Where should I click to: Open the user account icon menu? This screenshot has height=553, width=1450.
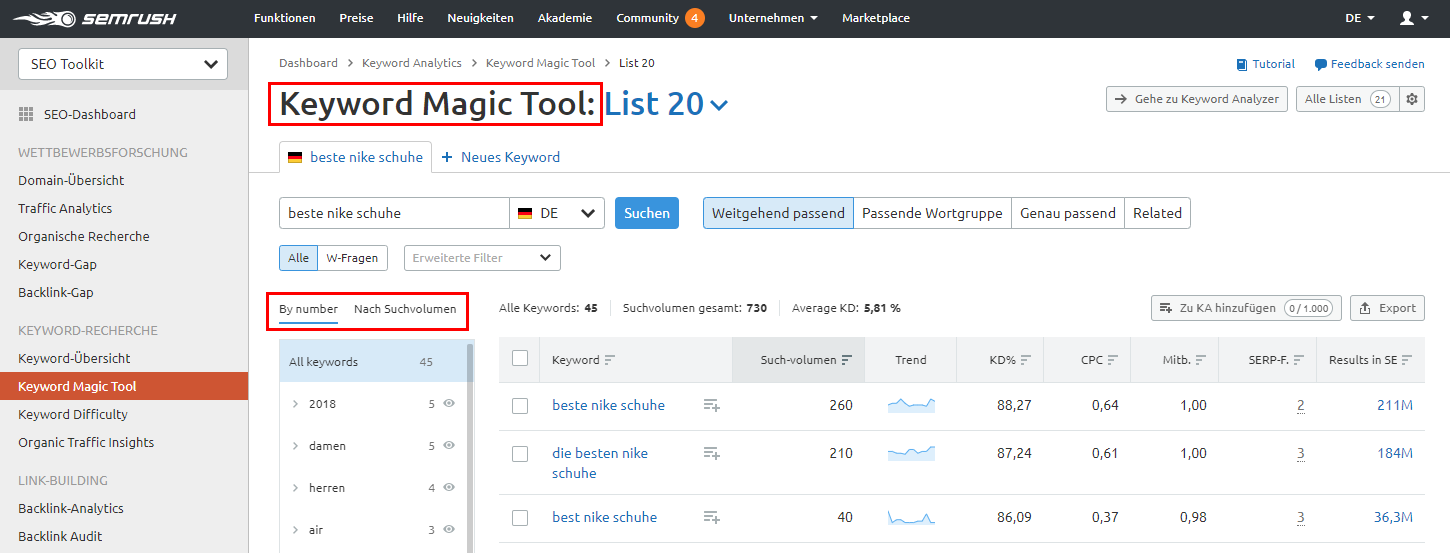[x=1414, y=18]
